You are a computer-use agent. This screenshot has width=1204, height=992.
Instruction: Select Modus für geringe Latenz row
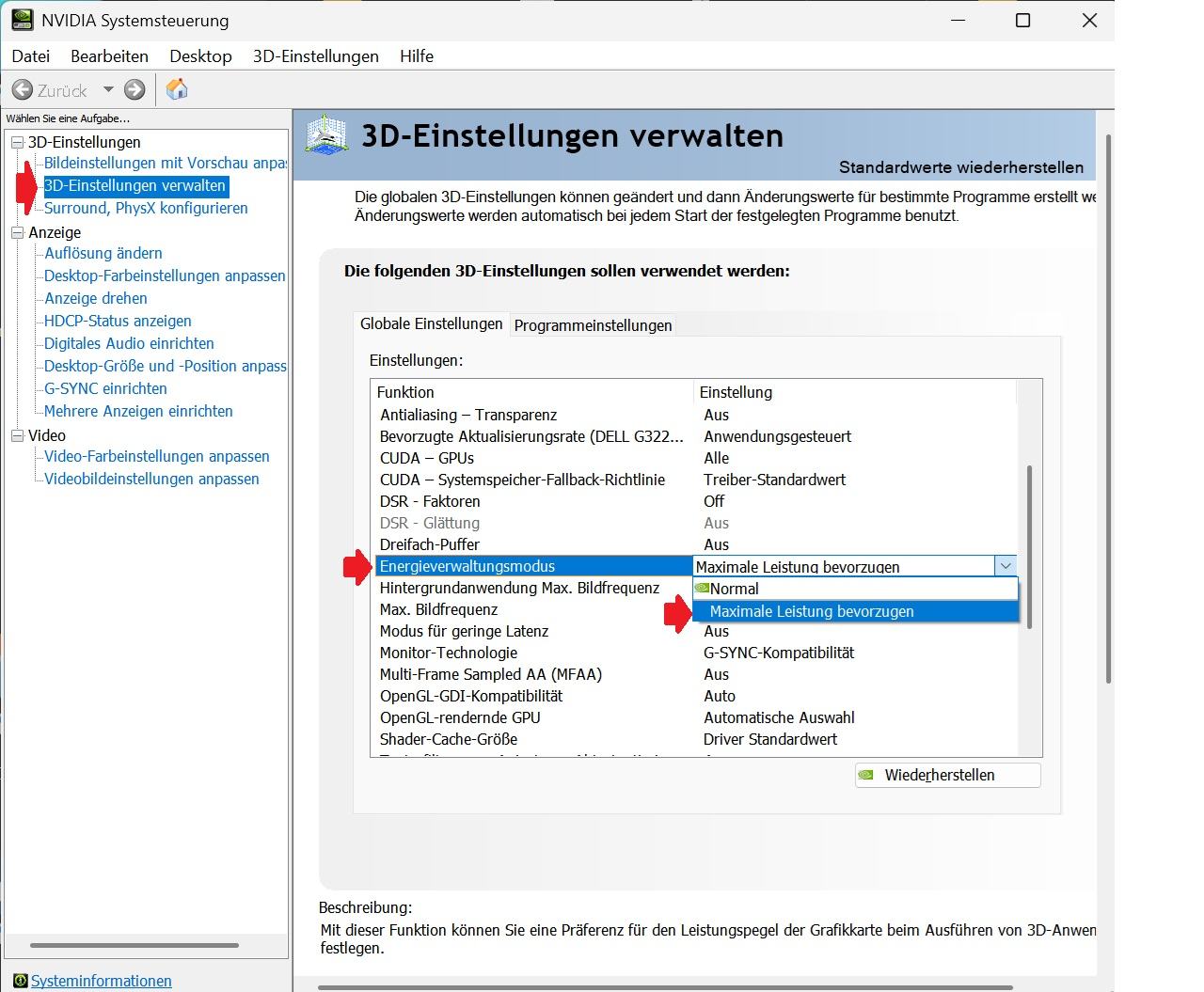point(694,631)
